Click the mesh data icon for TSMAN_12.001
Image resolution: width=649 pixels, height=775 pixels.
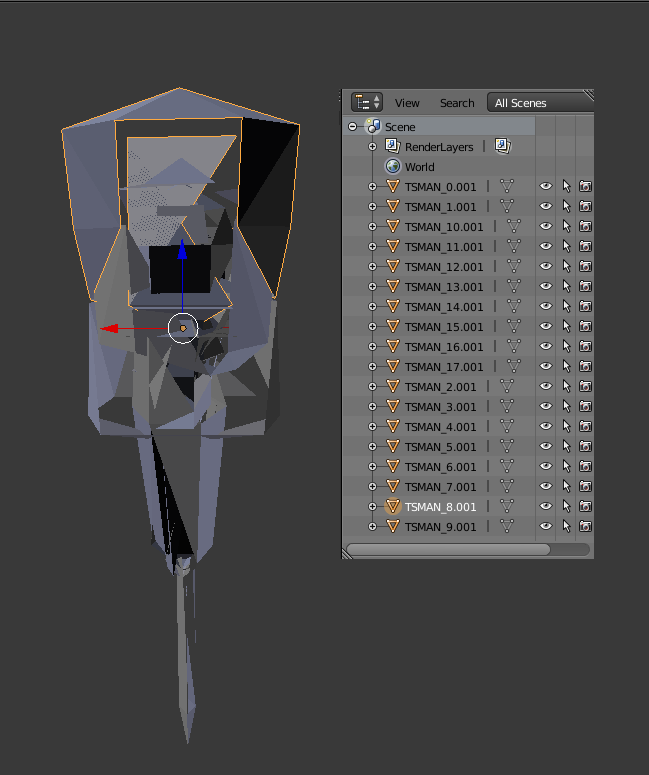(514, 266)
